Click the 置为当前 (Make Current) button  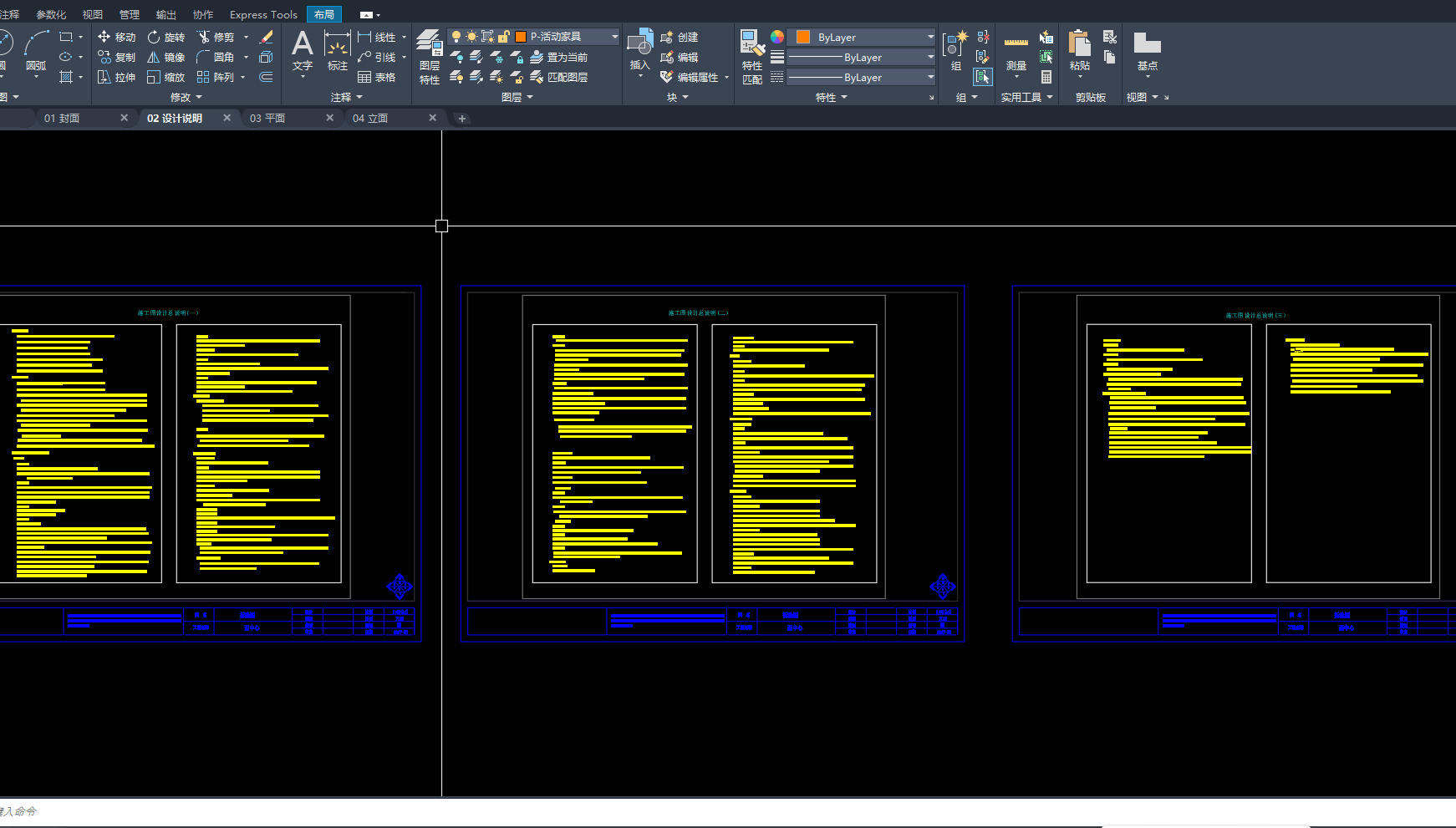tap(559, 57)
